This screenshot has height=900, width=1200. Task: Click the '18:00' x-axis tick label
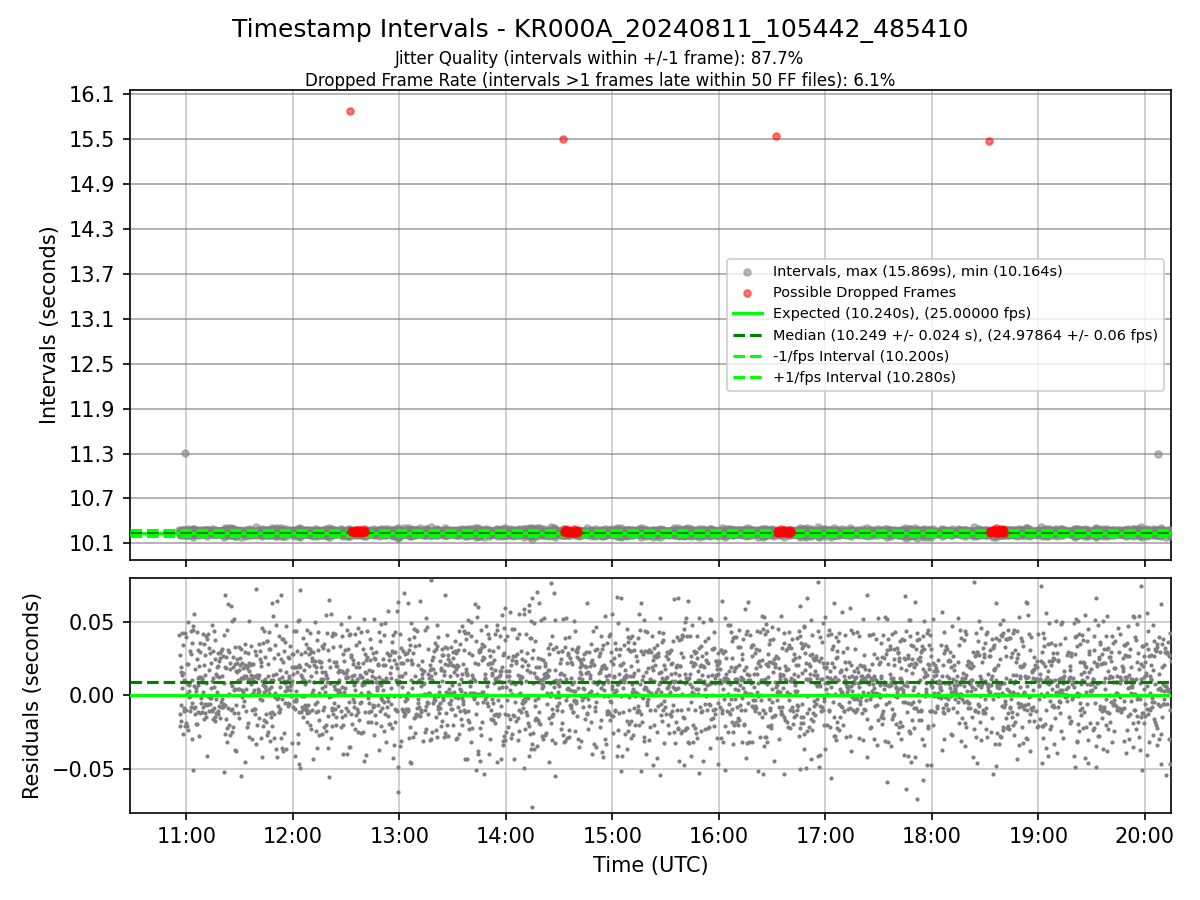[932, 835]
